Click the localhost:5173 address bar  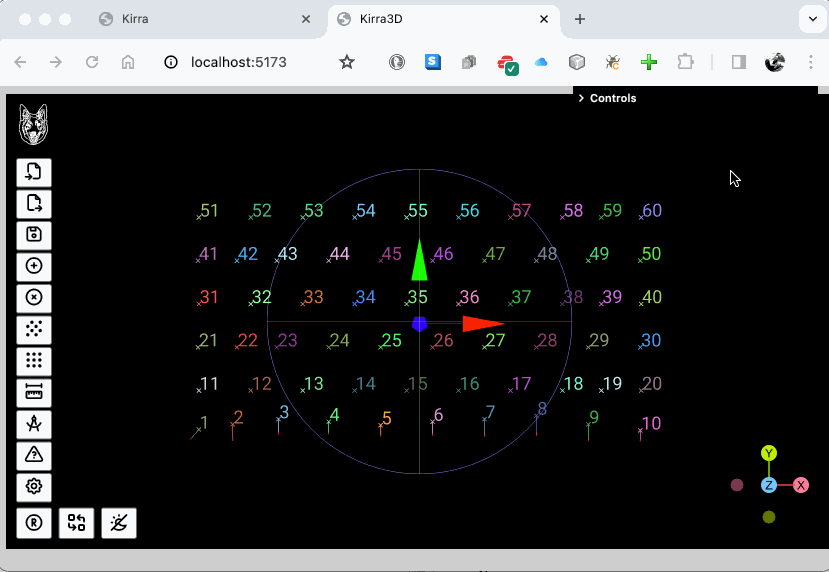pos(238,62)
